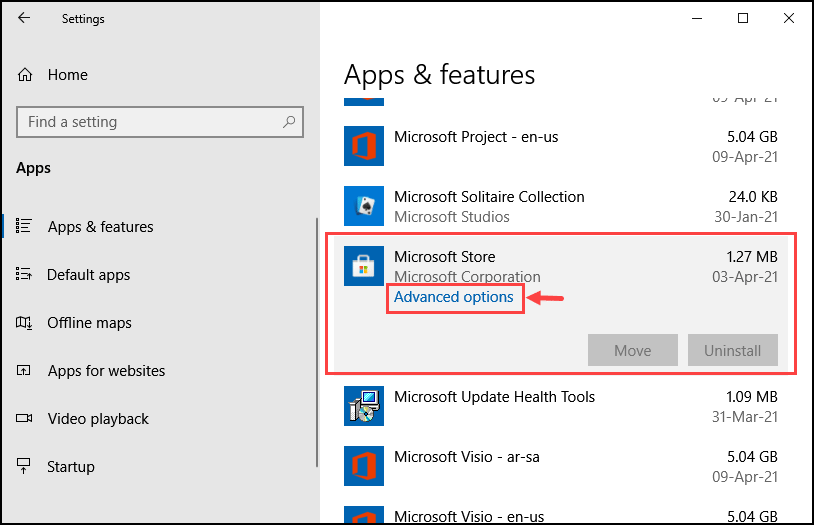
Task: Click the Microsoft Project Office icon
Action: pos(364,146)
